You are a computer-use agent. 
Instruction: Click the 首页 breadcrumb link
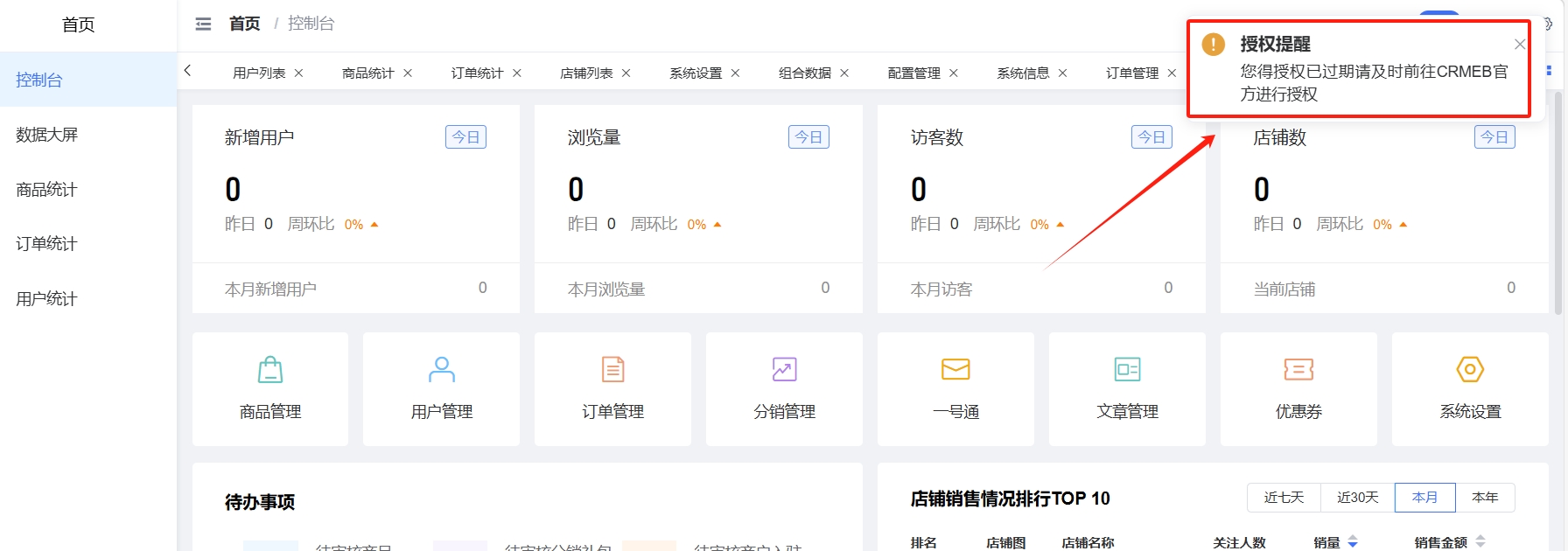click(245, 24)
